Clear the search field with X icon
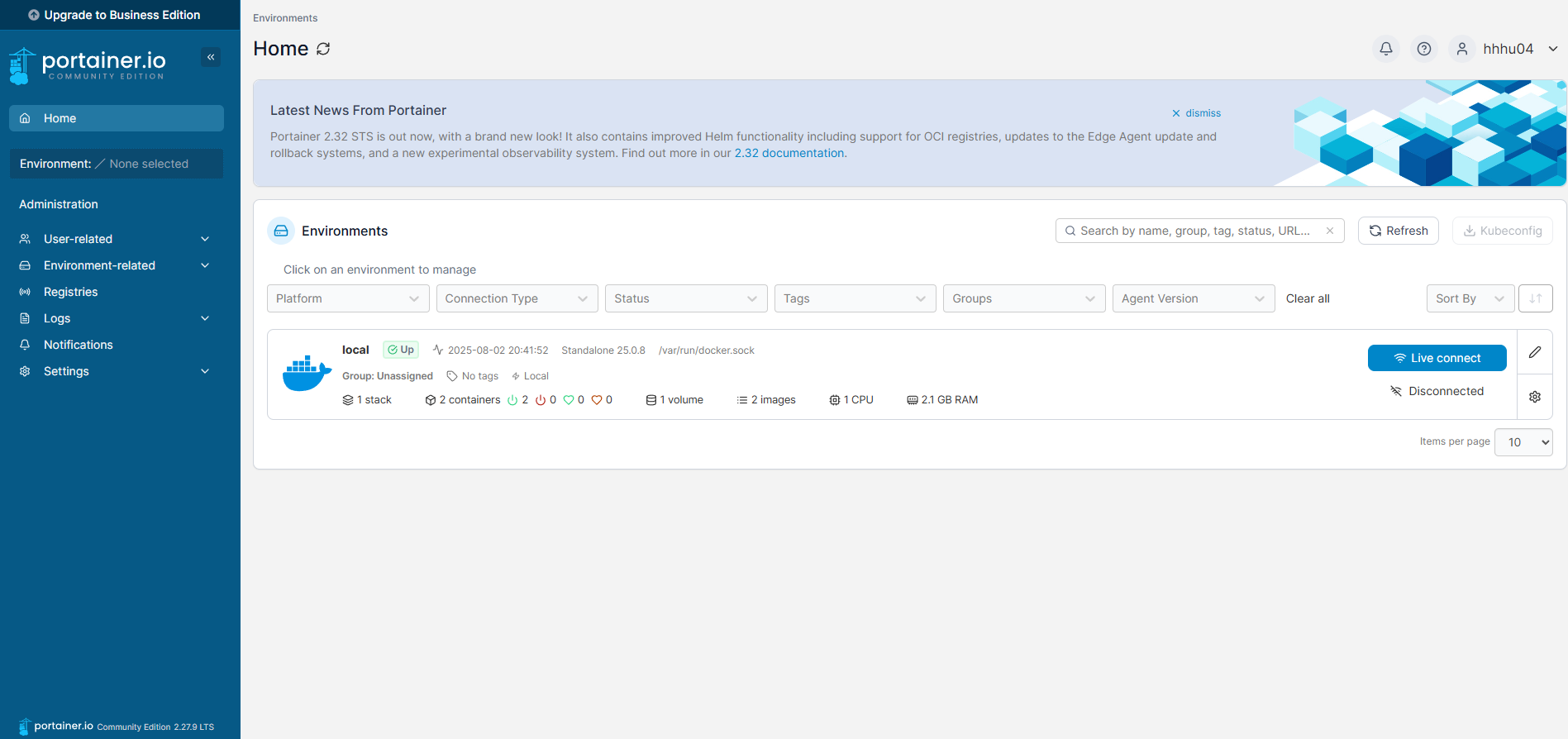1568x739 pixels. point(1330,231)
